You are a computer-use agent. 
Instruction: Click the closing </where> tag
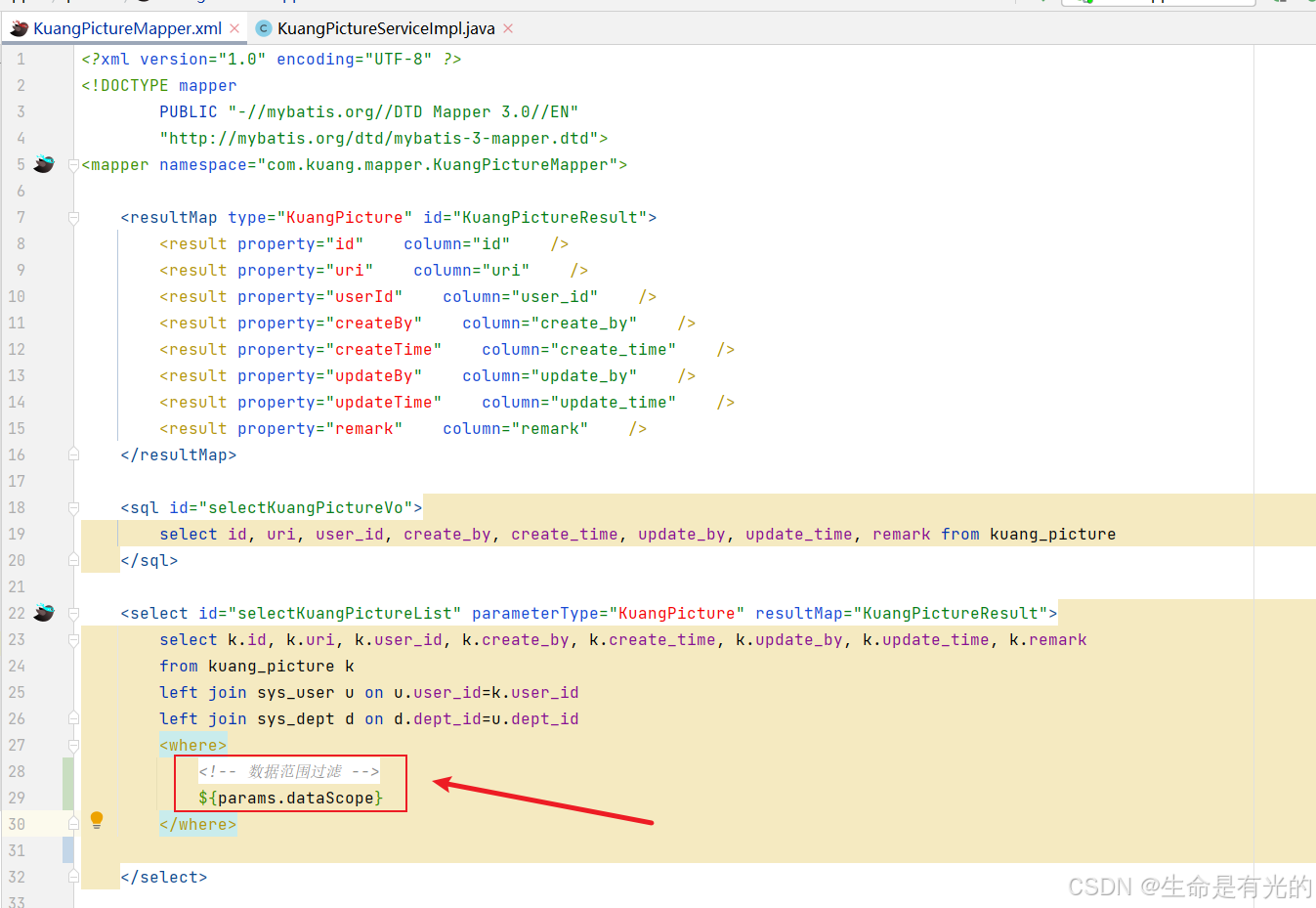point(198,824)
